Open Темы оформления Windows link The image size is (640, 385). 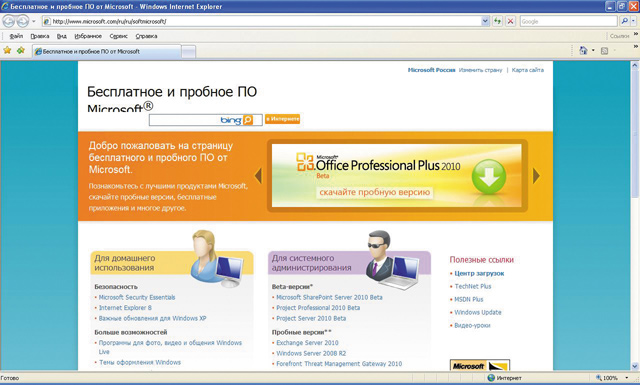[x=140, y=362]
